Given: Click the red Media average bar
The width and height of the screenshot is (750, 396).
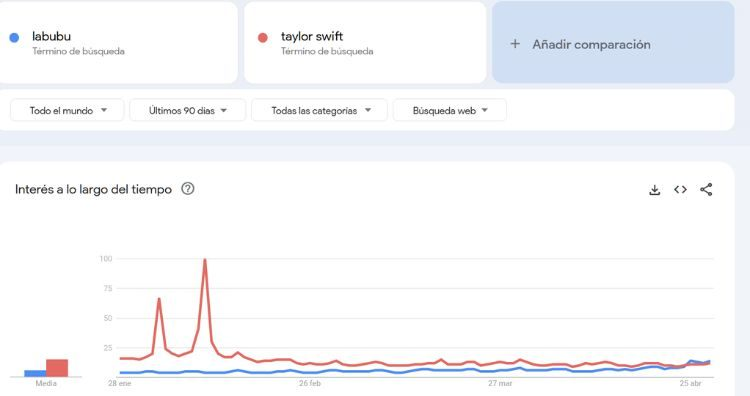Looking at the screenshot, I should pyautogui.click(x=57, y=368).
